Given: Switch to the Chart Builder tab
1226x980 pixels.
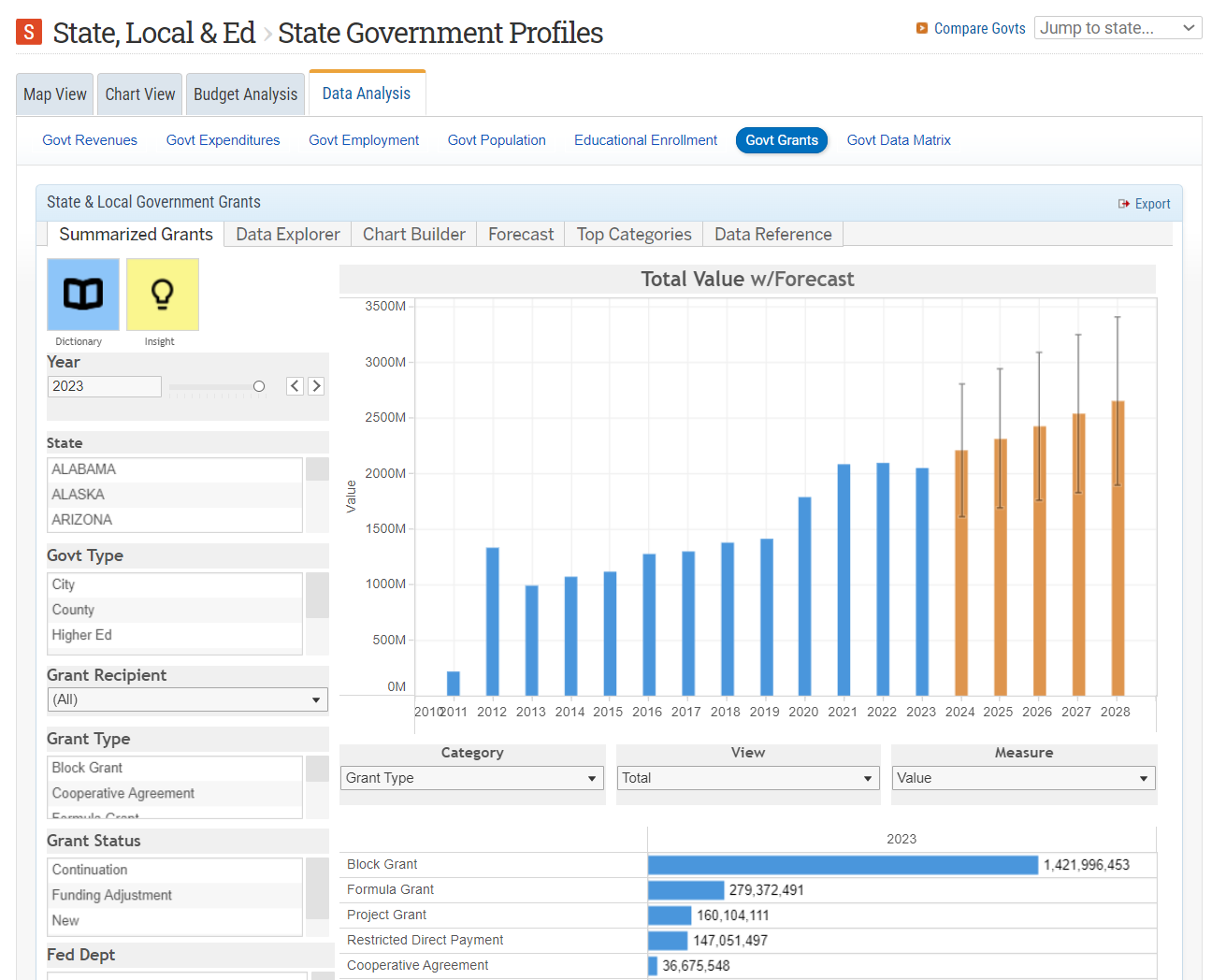Looking at the screenshot, I should tap(412, 234).
